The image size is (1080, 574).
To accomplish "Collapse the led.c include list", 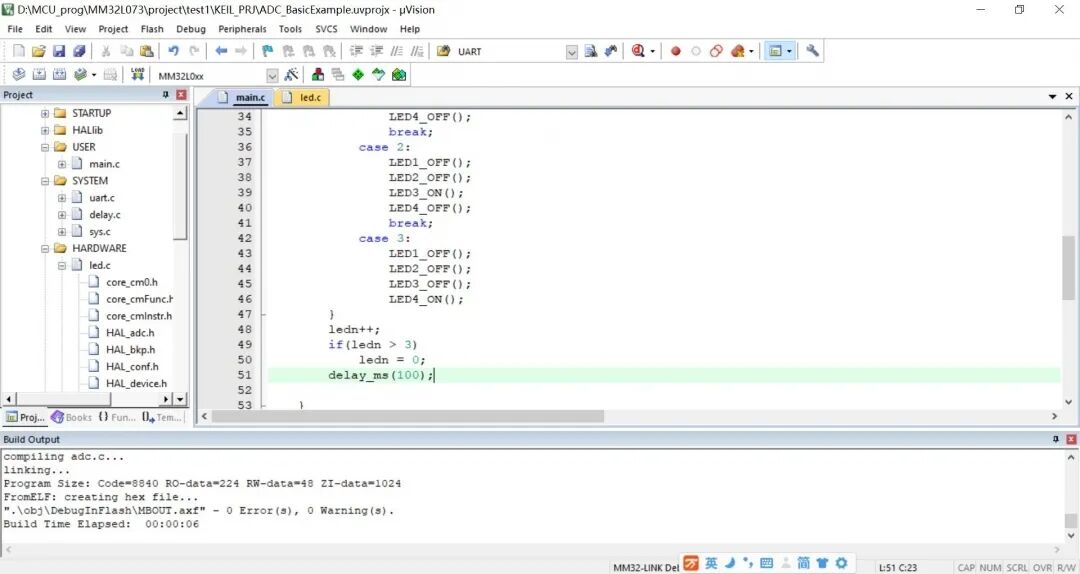I will coord(62,265).
